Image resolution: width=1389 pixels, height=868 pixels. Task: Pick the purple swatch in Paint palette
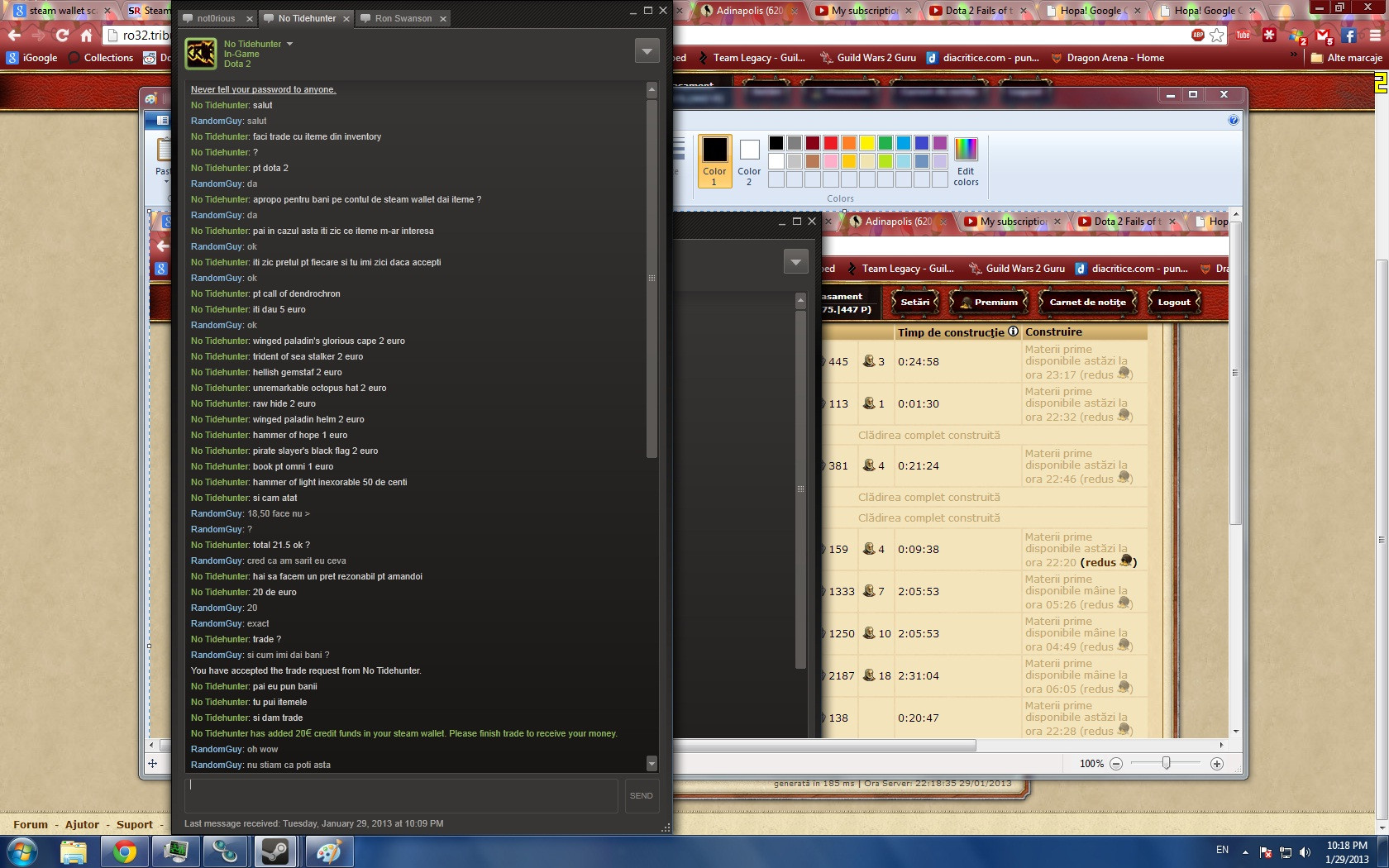[940, 143]
